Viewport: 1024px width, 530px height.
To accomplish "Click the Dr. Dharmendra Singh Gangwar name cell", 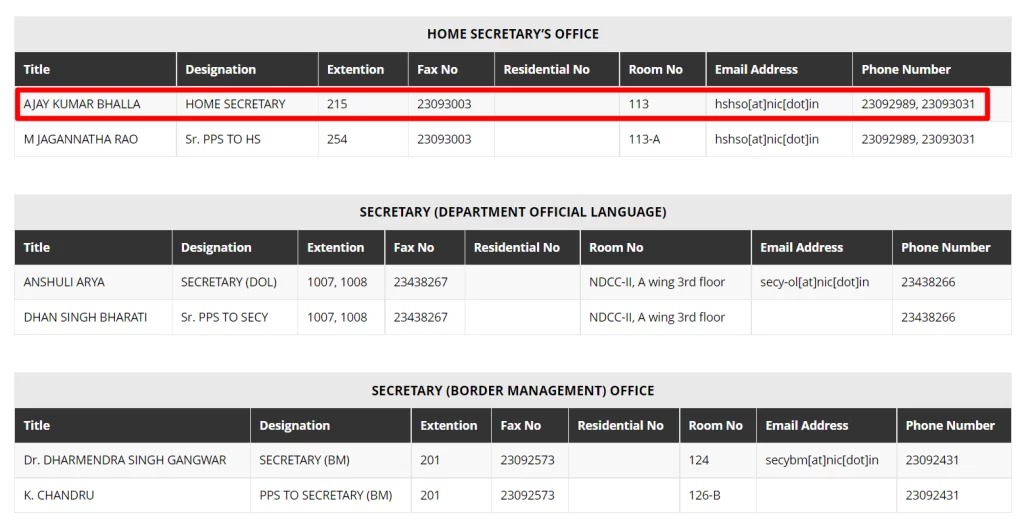I will (x=125, y=460).
